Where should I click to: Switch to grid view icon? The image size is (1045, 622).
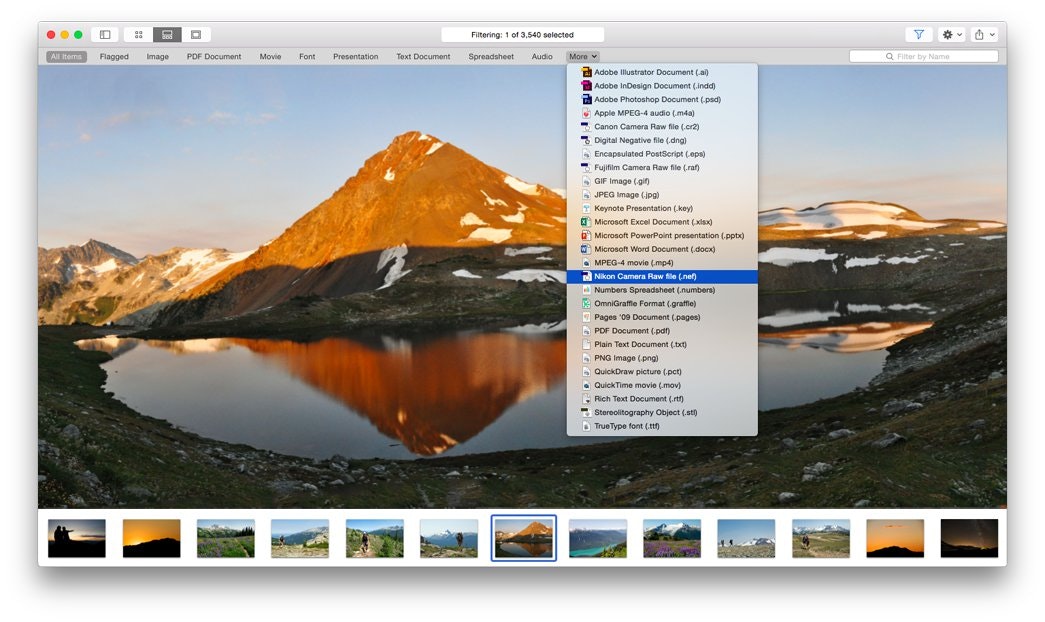(x=138, y=33)
